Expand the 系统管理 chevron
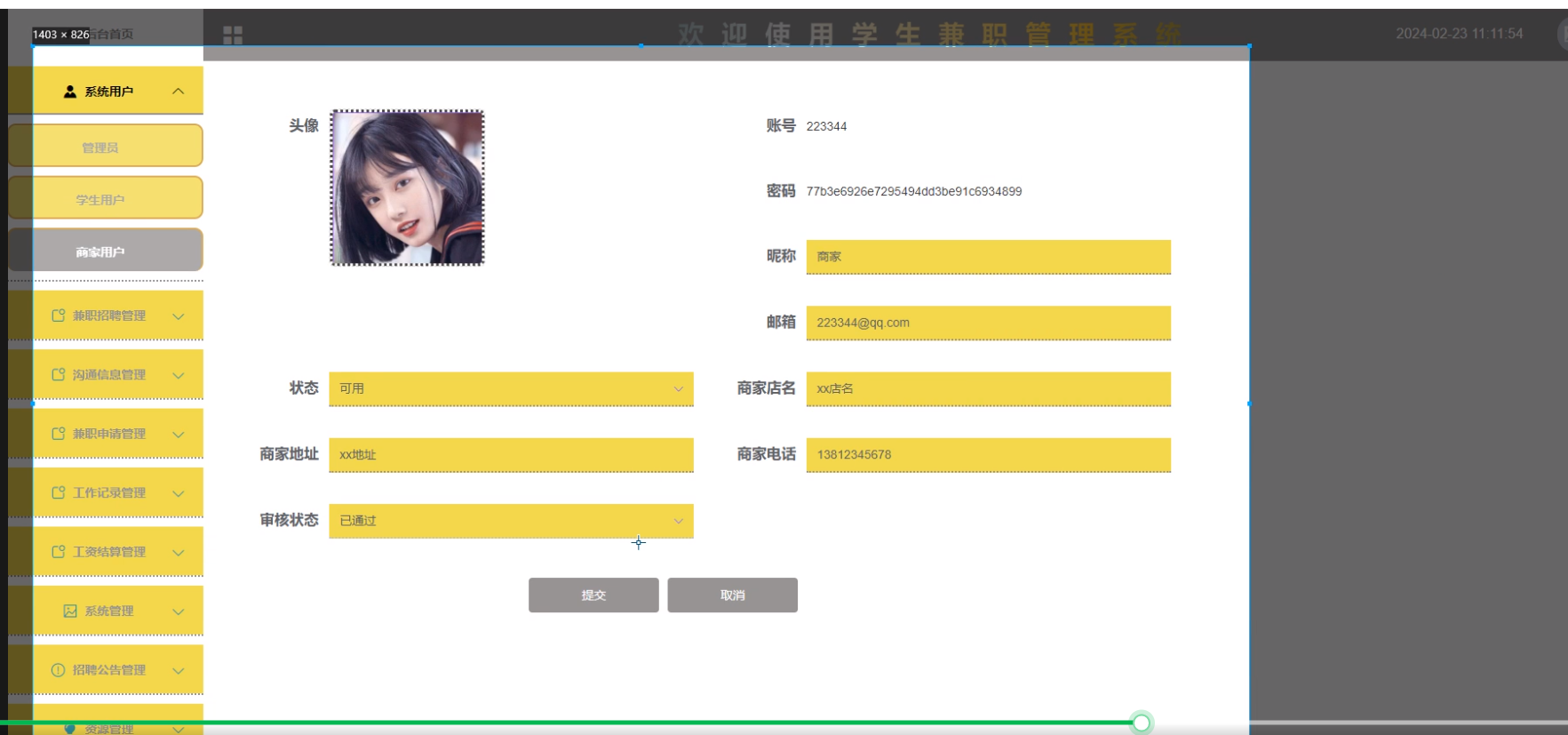The height and width of the screenshot is (735, 1568). [179, 611]
